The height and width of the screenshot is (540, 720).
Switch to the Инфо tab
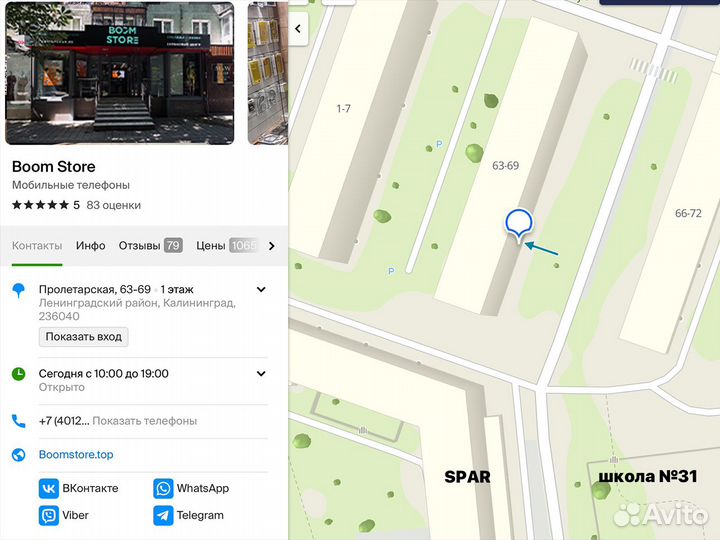click(90, 246)
